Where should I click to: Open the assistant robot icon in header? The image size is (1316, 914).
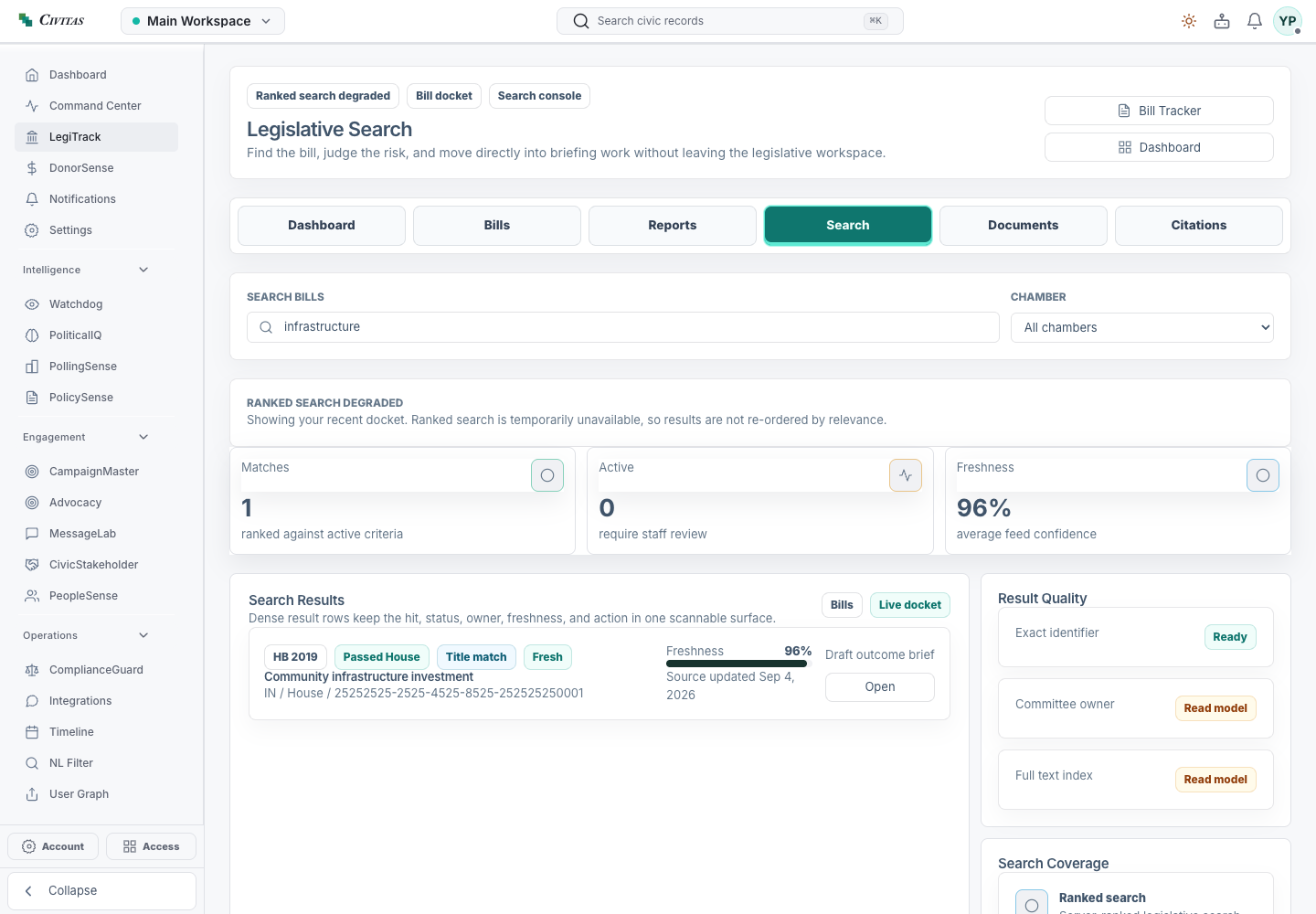(x=1222, y=21)
